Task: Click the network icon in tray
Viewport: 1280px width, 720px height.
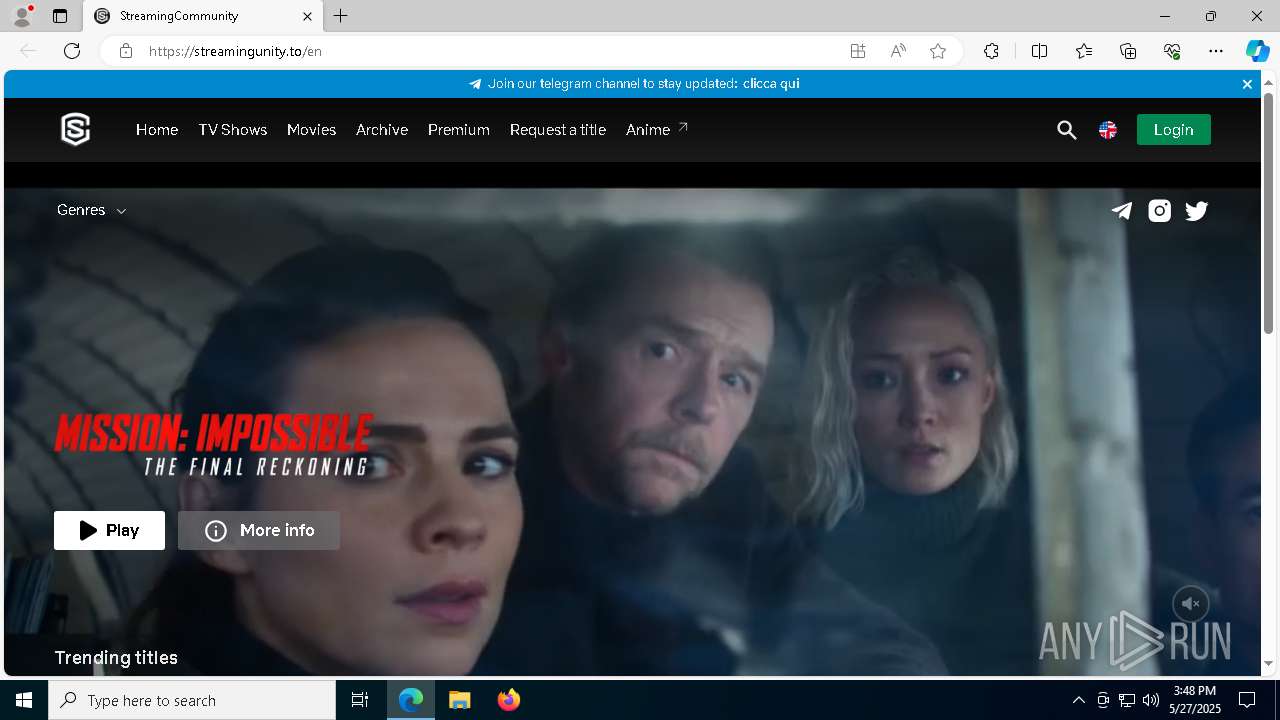Action: coord(1127,700)
